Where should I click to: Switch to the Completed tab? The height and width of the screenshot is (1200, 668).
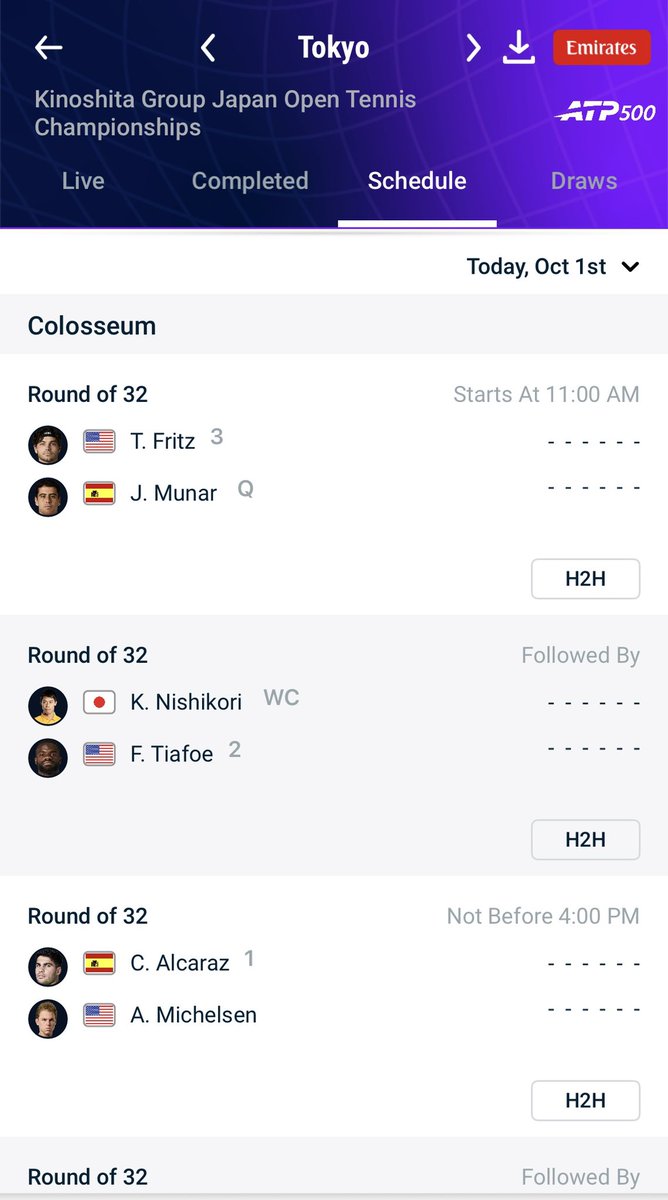(x=250, y=181)
